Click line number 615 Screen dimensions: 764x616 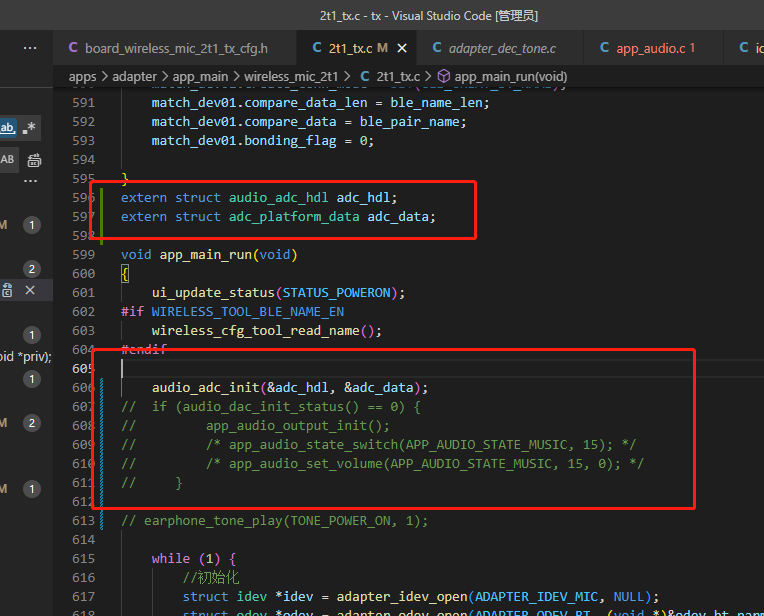pos(83,559)
